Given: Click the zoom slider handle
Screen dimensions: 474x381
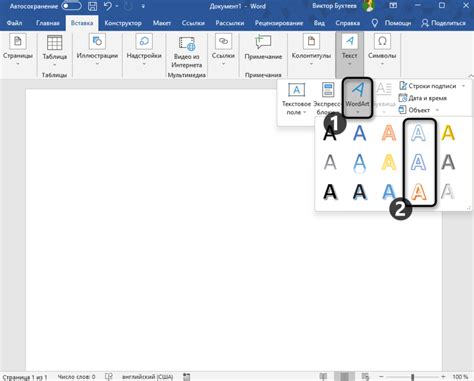Looking at the screenshot, I should pyautogui.click(x=413, y=377).
